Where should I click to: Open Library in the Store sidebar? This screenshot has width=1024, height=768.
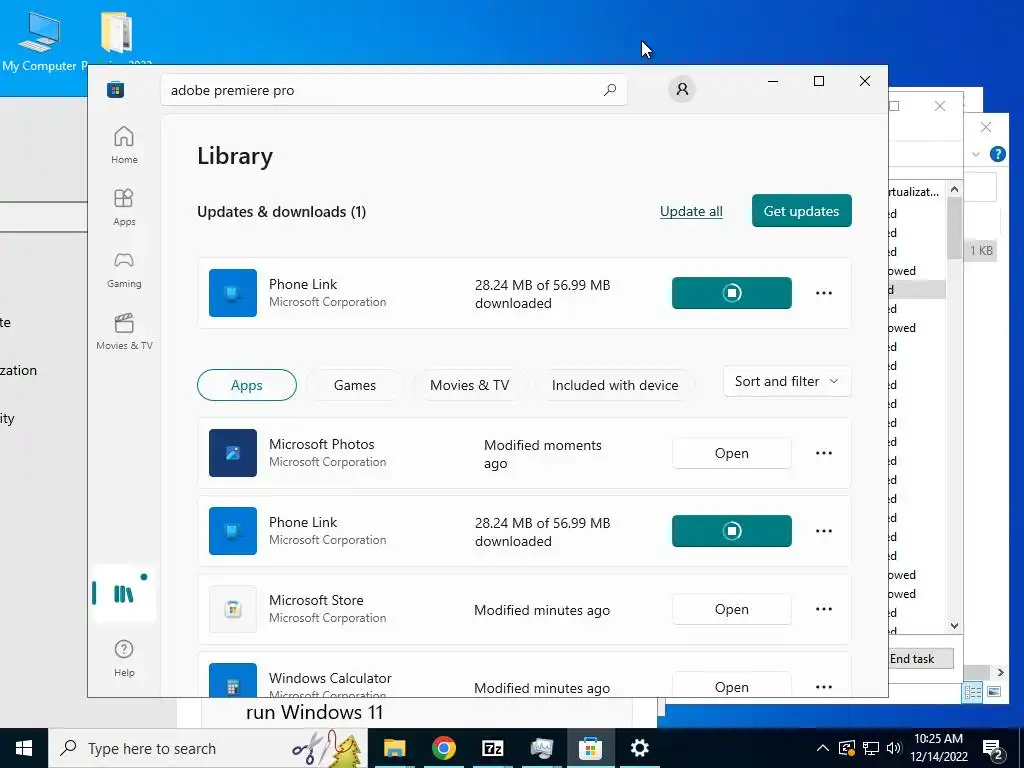tap(124, 594)
